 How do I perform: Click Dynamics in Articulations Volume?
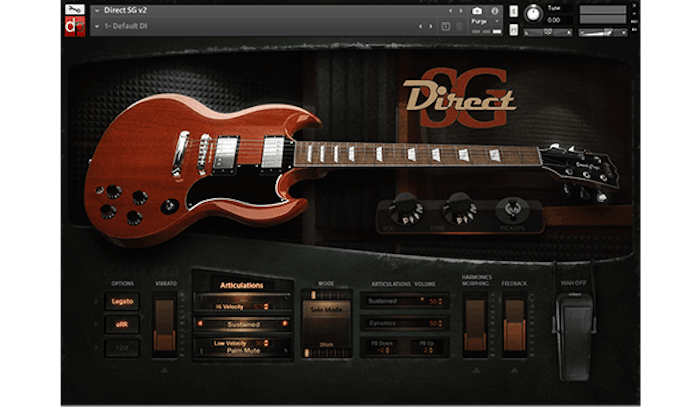(382, 323)
